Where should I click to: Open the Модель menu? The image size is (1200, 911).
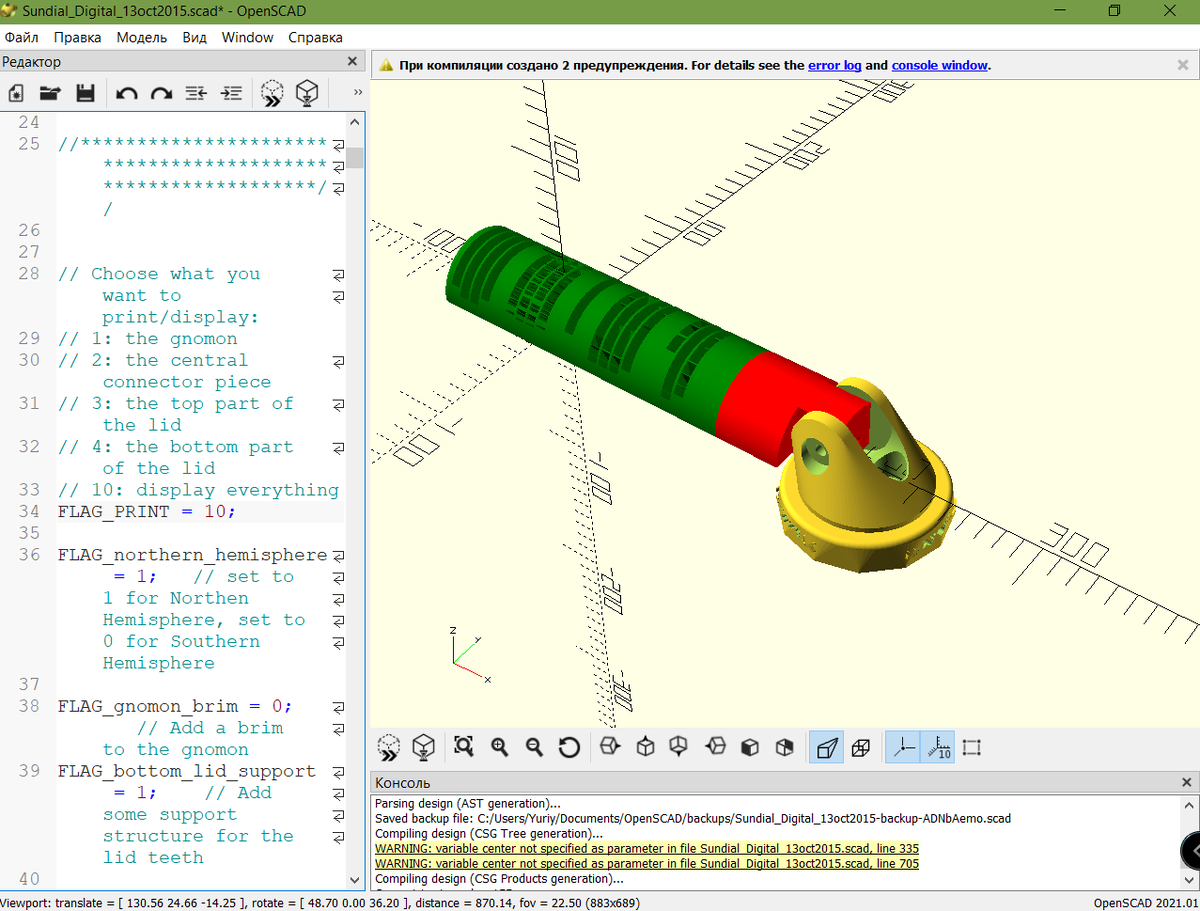pyautogui.click(x=141, y=37)
